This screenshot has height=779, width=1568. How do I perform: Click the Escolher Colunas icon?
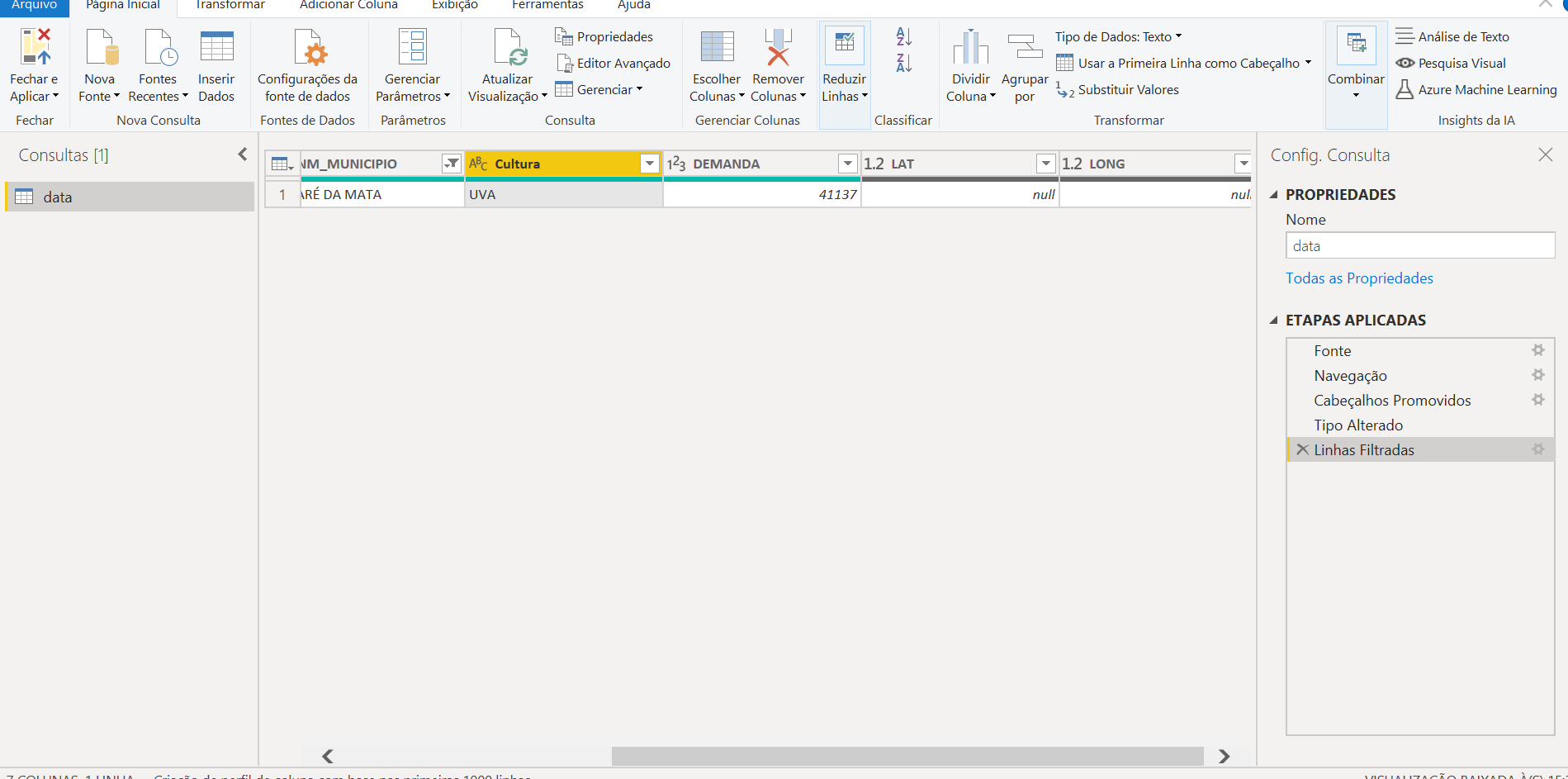[x=717, y=47]
